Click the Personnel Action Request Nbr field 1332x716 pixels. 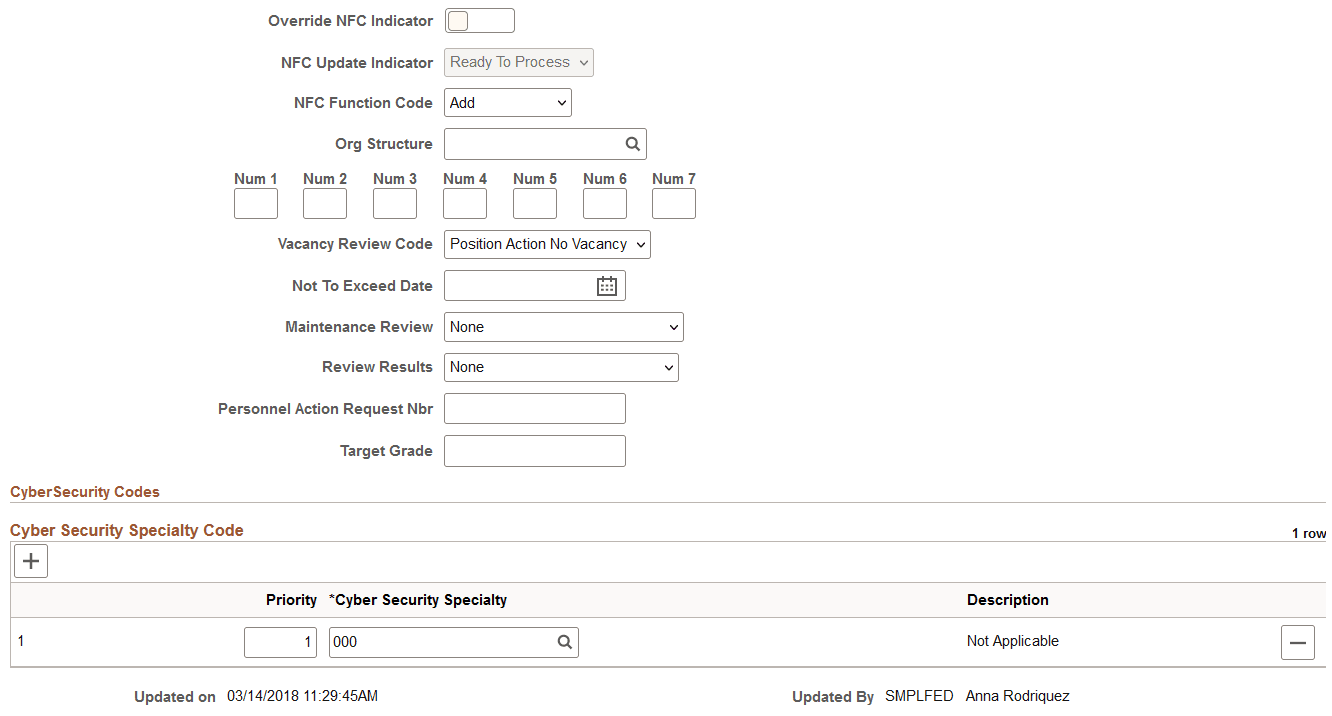(534, 408)
